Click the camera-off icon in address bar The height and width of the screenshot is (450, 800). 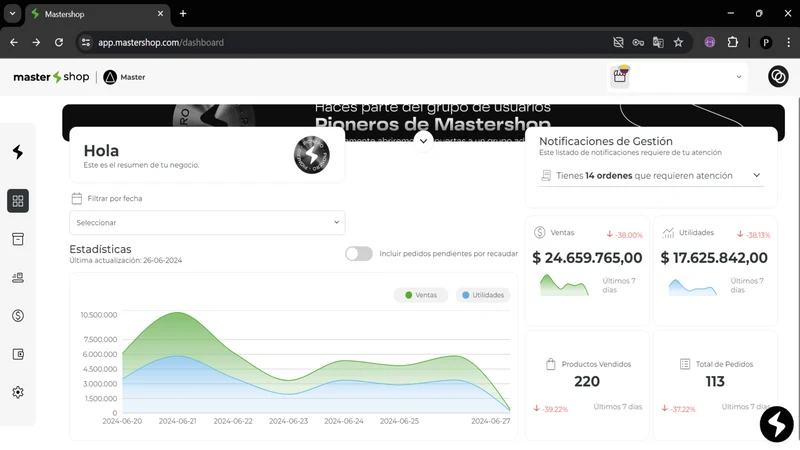click(x=618, y=42)
